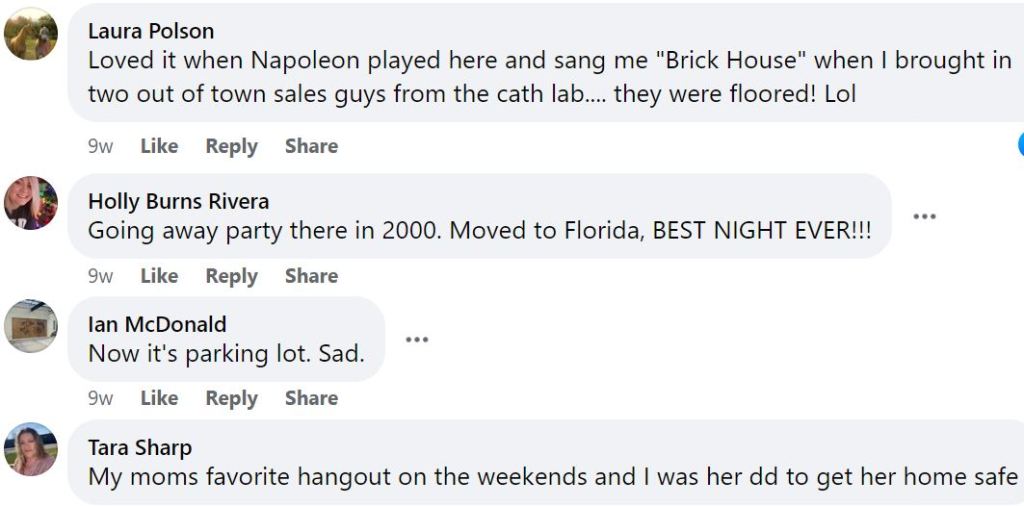Open Laura Polson's profile name link
The height and width of the screenshot is (506, 1024).
[x=151, y=32]
